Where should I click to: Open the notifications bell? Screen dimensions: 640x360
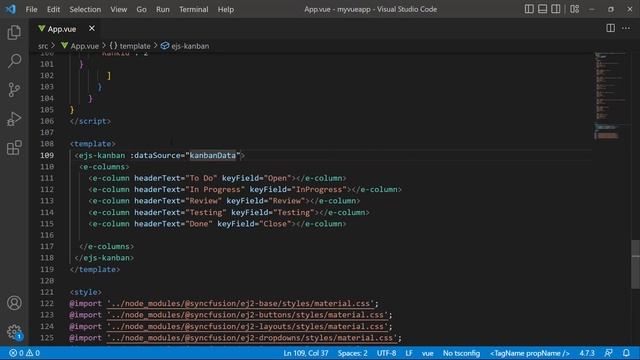[x=626, y=353]
